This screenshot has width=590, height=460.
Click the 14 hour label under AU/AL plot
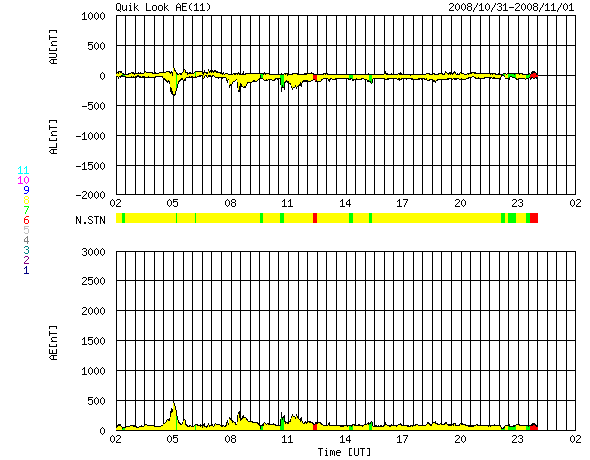tap(345, 203)
